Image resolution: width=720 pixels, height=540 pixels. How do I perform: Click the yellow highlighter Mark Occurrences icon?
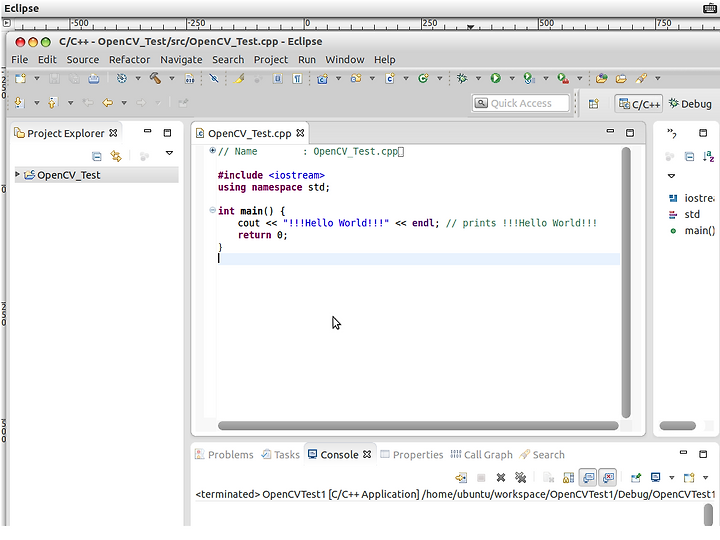tap(239, 79)
